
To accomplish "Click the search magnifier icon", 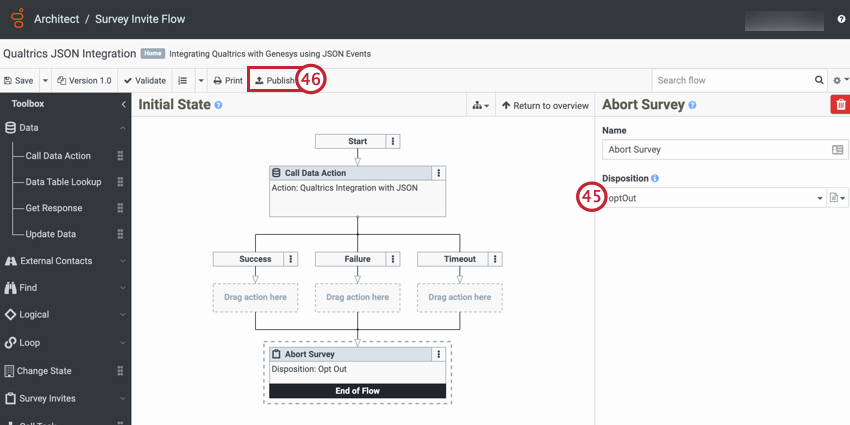I will pos(819,80).
